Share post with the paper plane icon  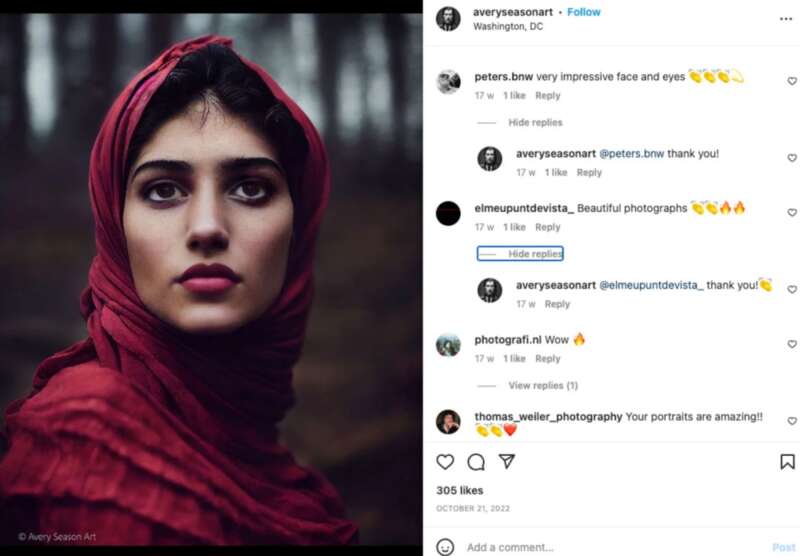[x=506, y=461]
